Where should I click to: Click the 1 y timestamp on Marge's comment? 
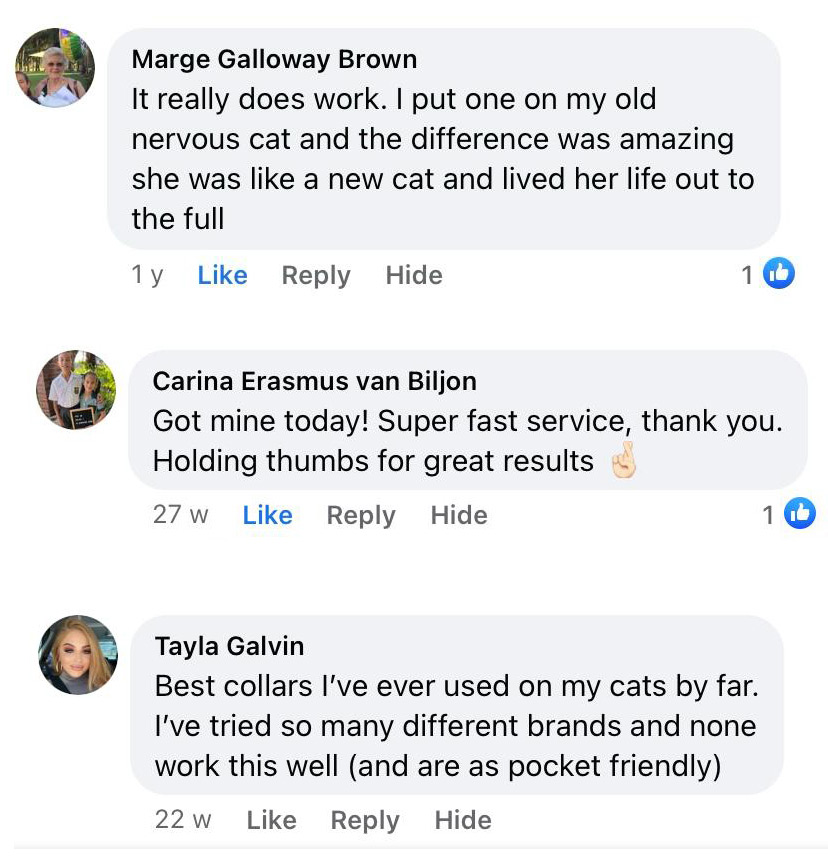(147, 275)
